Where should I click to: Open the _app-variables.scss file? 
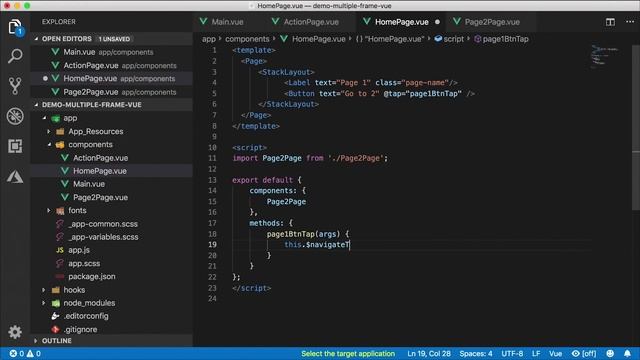click(x=112, y=237)
